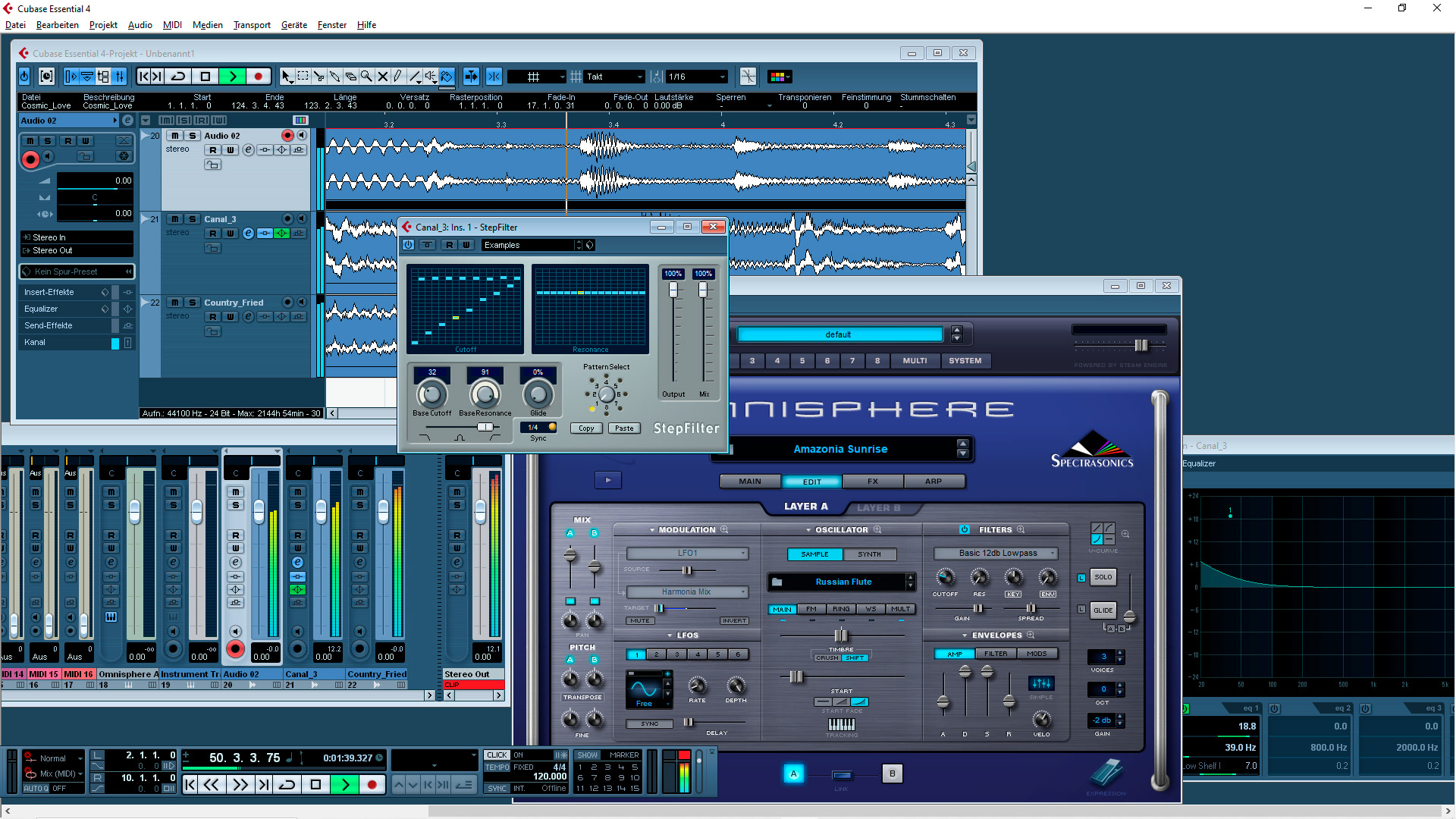
Task: Switch to Omnisphere's FX tab
Action: coord(872,482)
